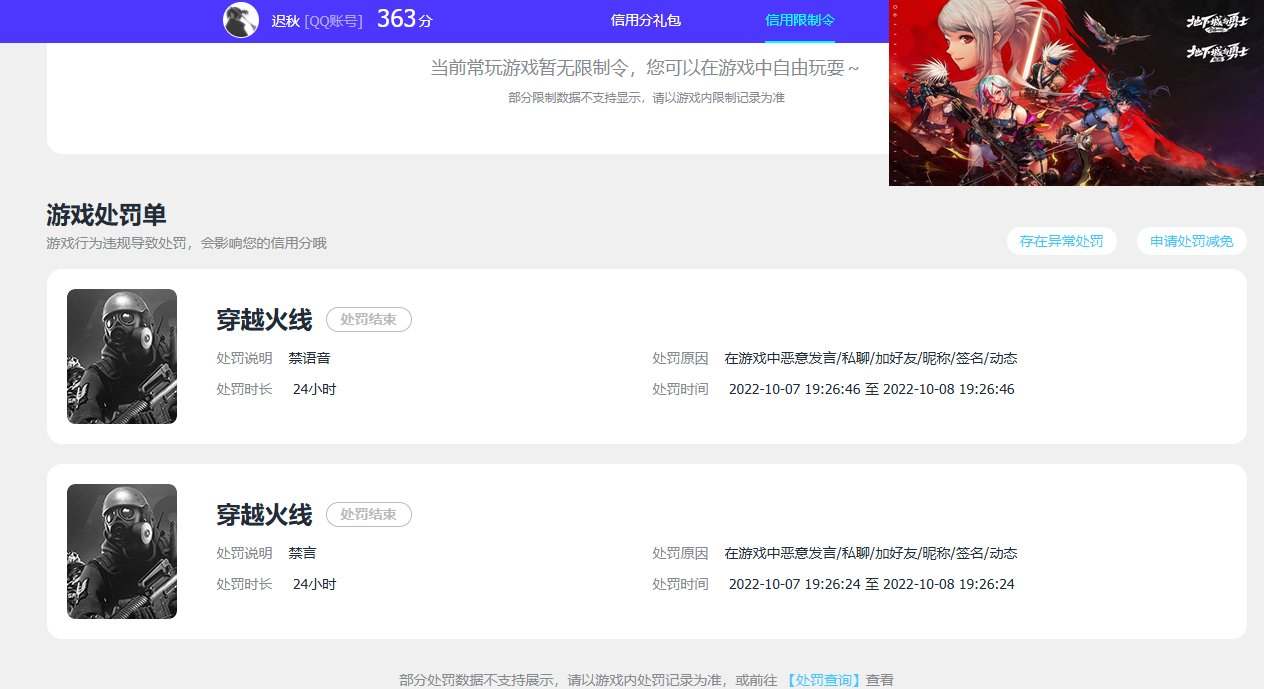Click the 部分限制数据不支持显示 note
1264x689 pixels.
[x=646, y=98]
